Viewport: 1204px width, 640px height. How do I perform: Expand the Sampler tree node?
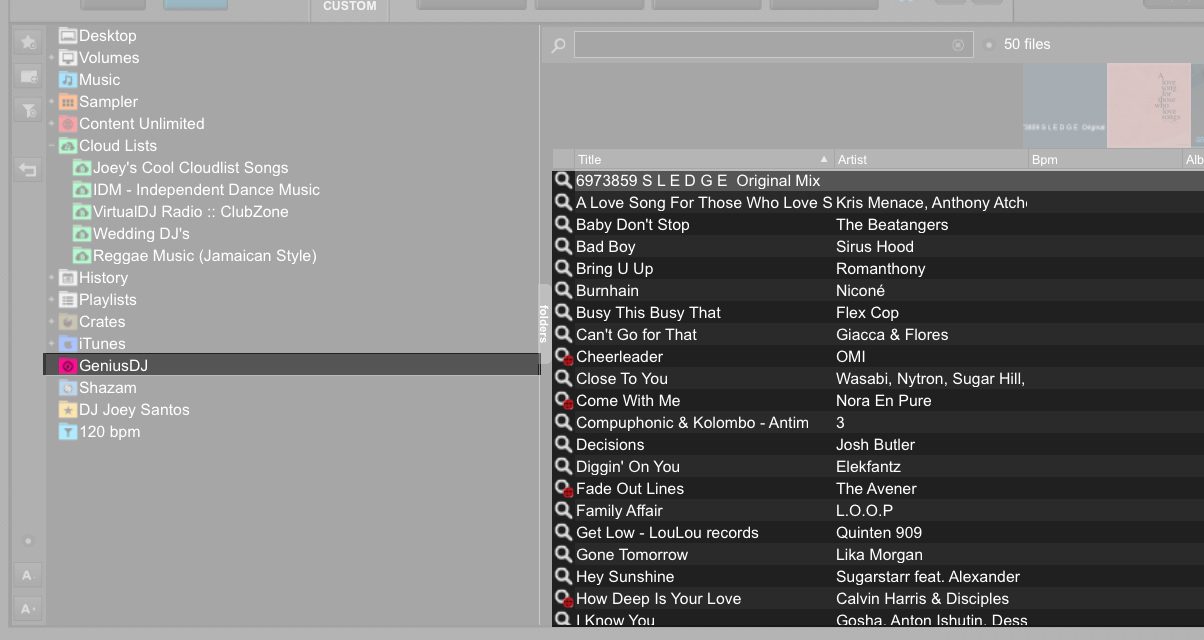pyautogui.click(x=51, y=102)
